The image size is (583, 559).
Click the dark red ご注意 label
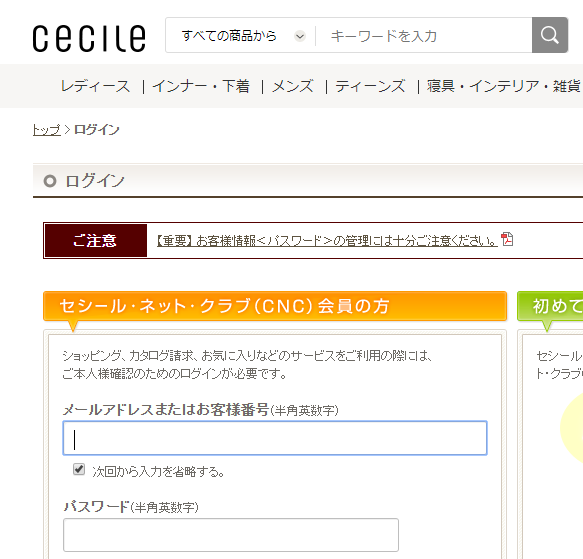(96, 240)
